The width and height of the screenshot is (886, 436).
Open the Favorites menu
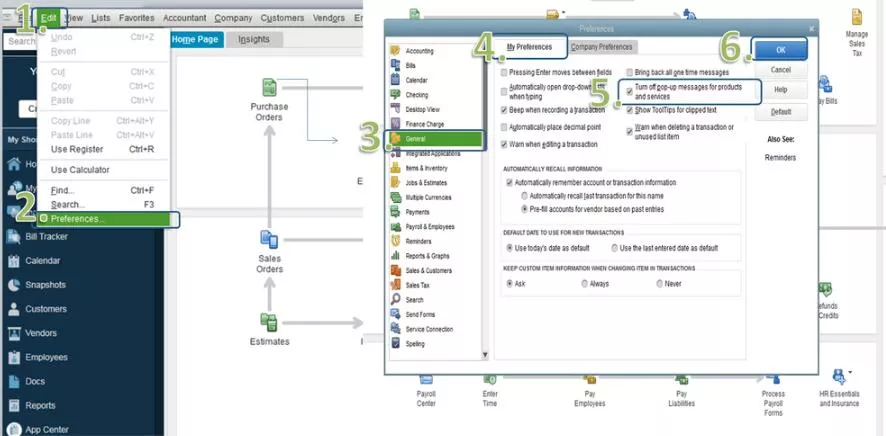click(x=136, y=18)
